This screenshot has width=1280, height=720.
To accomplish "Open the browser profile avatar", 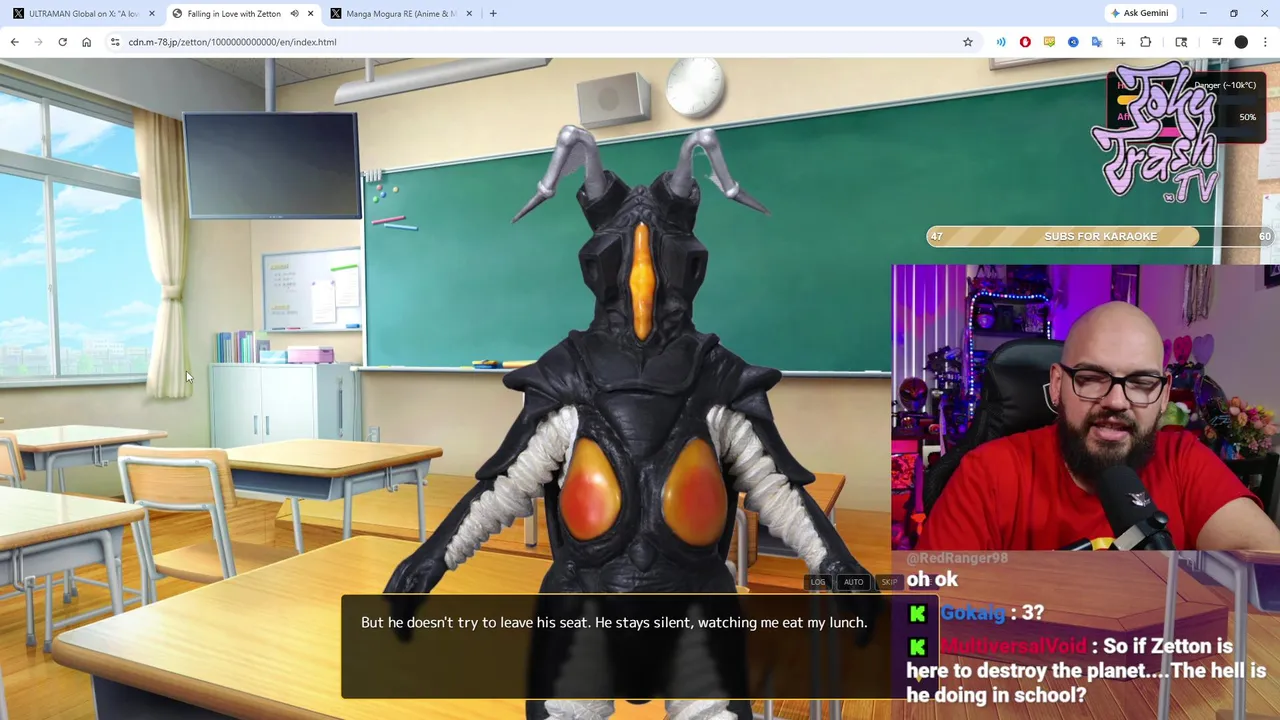I will click(x=1241, y=42).
